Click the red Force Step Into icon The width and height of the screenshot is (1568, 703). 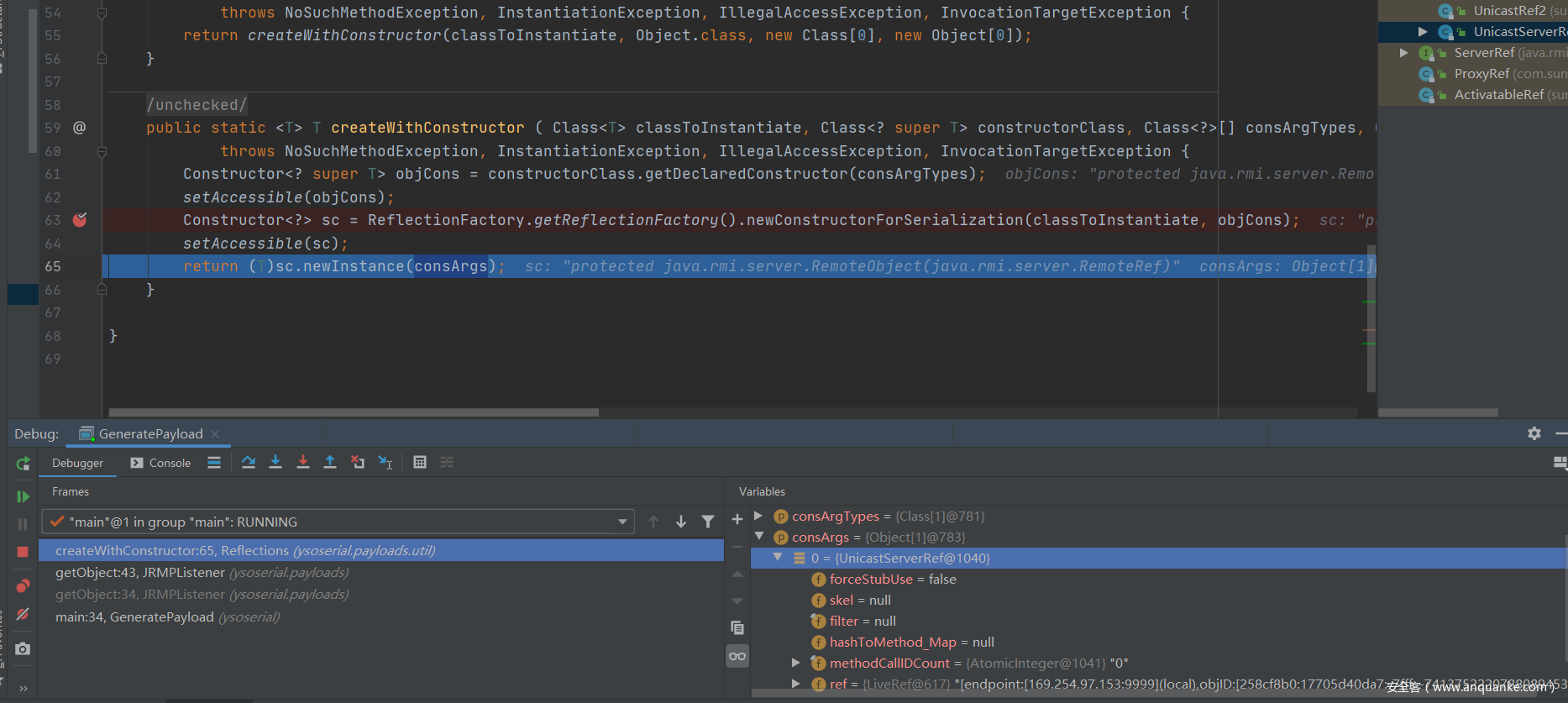(x=303, y=462)
